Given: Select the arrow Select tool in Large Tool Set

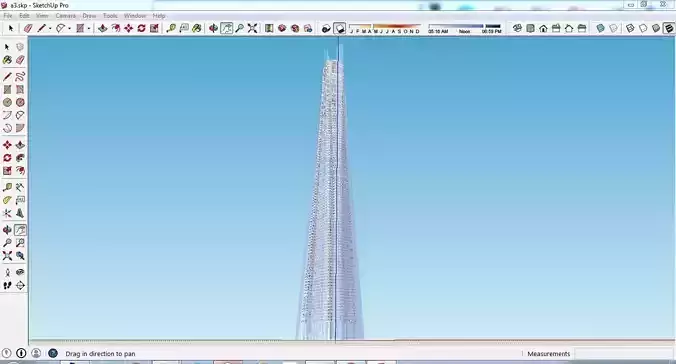Looking at the screenshot, I should coord(7,47).
